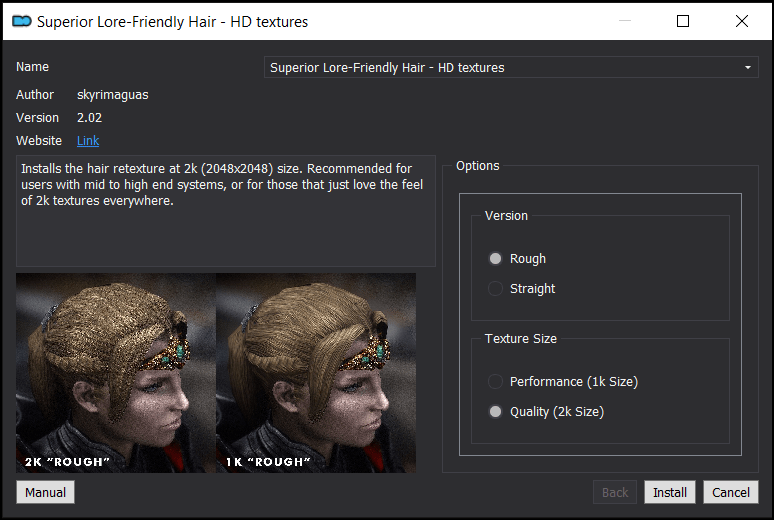Click the Install button
Image resolution: width=774 pixels, height=520 pixels.
point(669,492)
